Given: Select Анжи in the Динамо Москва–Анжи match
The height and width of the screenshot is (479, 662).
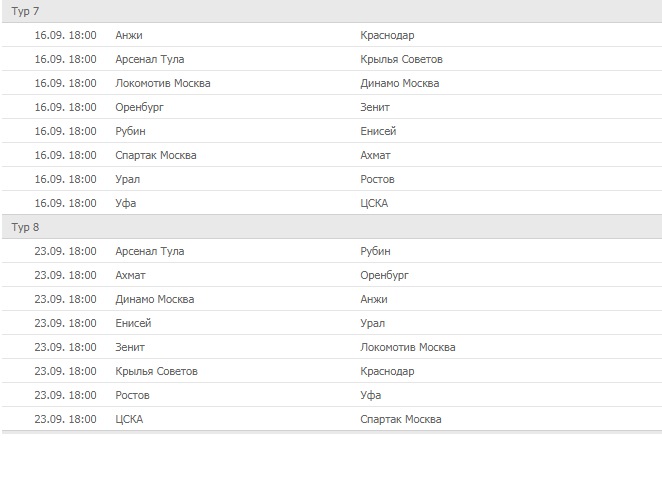Looking at the screenshot, I should point(374,299).
